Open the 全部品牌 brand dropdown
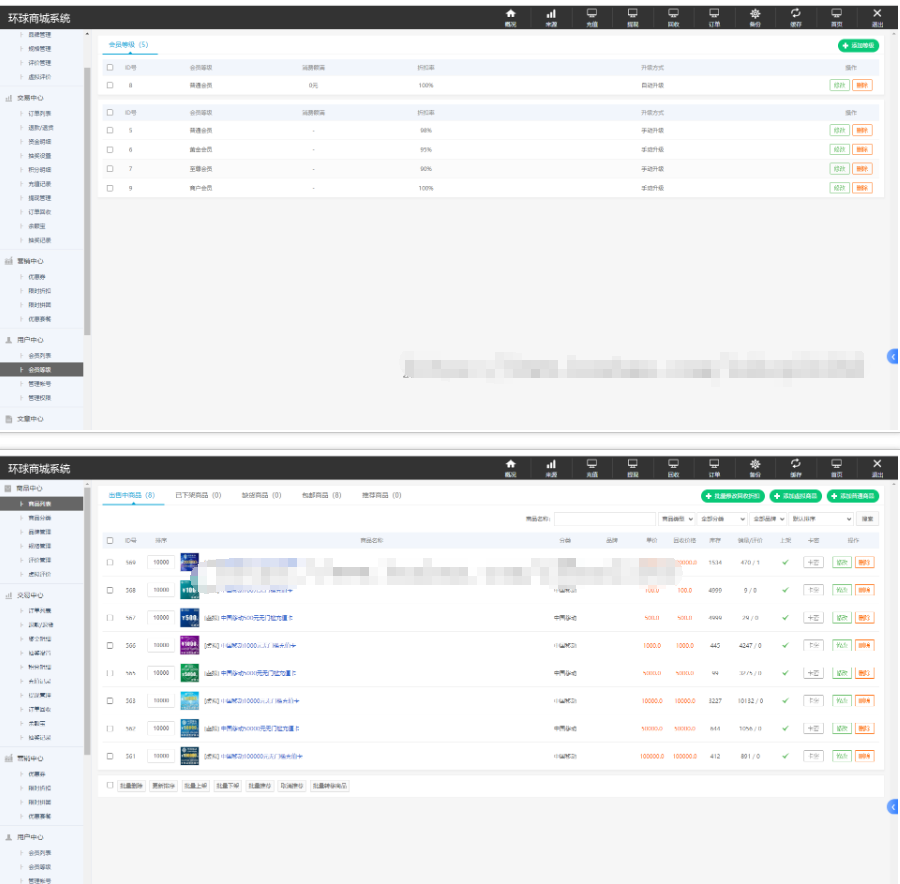 tap(768, 519)
